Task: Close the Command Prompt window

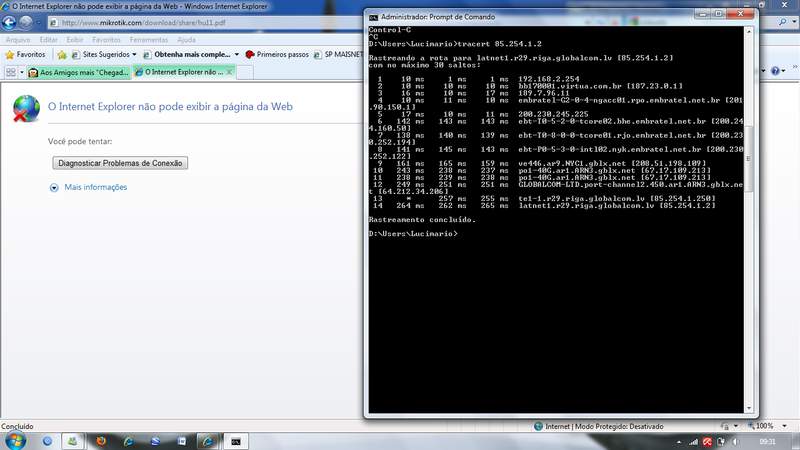Action: [x=740, y=14]
